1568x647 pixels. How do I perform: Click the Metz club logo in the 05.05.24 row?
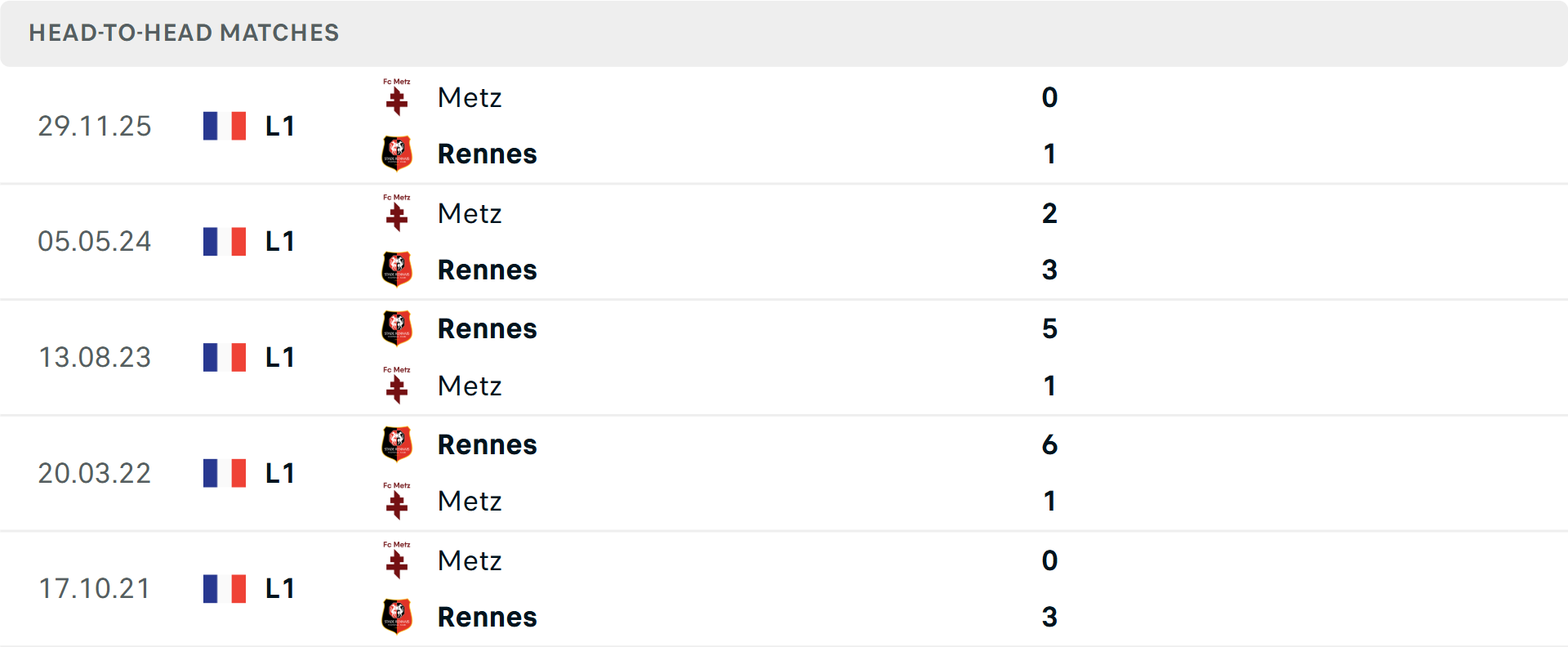click(x=398, y=213)
